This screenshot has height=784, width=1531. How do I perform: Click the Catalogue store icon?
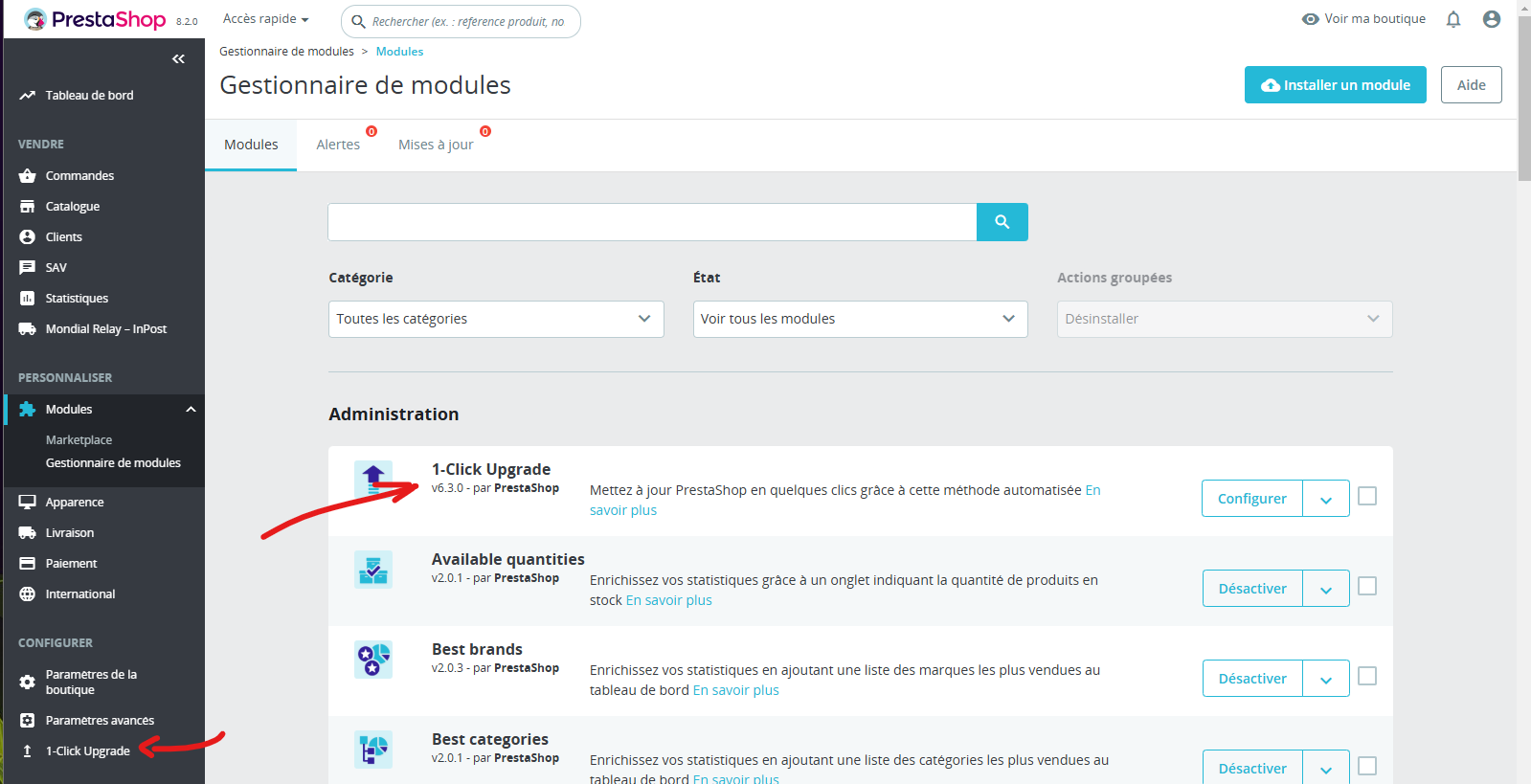tap(27, 206)
